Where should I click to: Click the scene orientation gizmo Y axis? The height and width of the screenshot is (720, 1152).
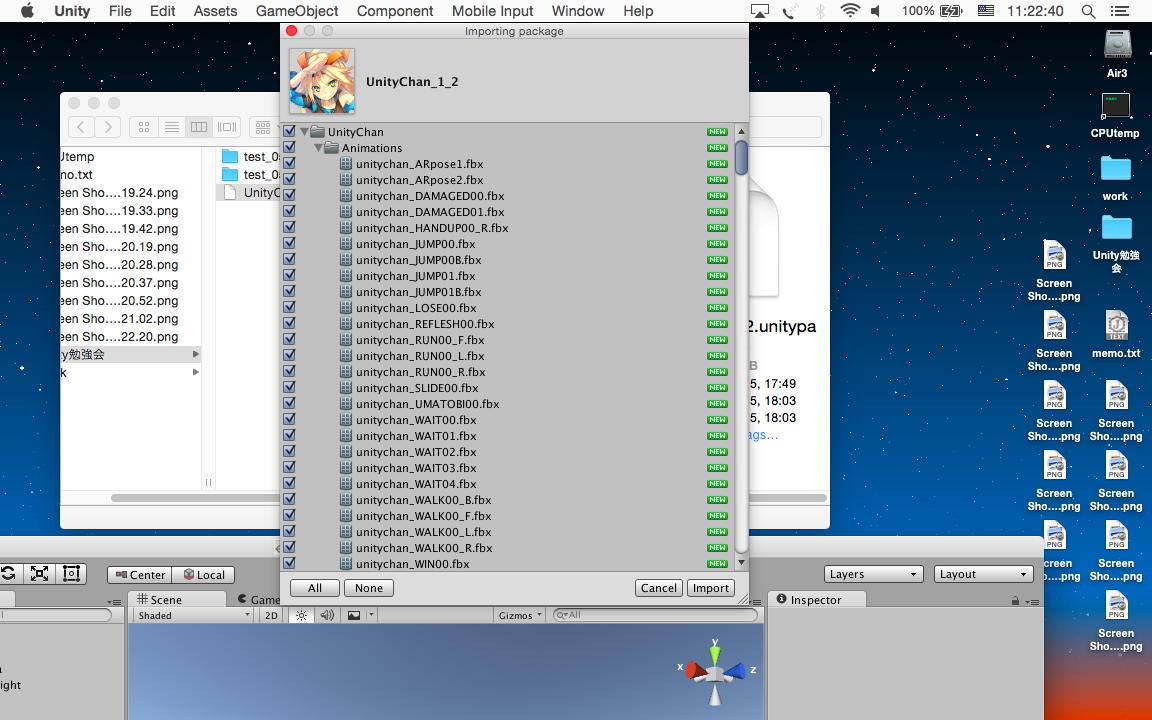coord(715,650)
